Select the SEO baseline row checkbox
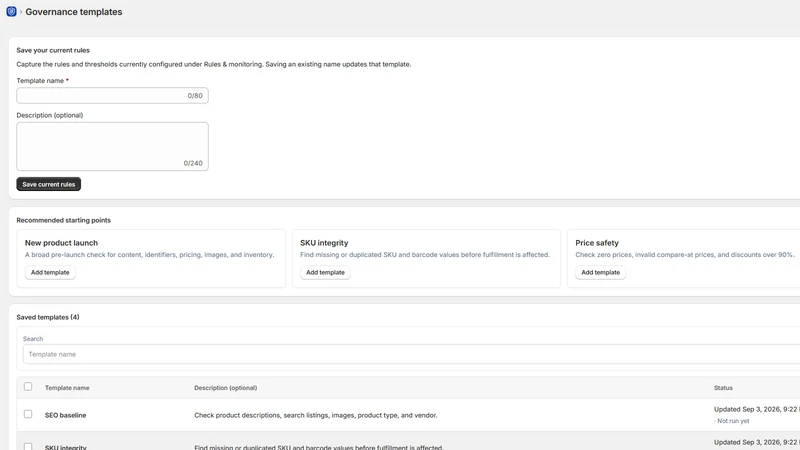Viewport: 800px width, 450px height. tap(28, 414)
